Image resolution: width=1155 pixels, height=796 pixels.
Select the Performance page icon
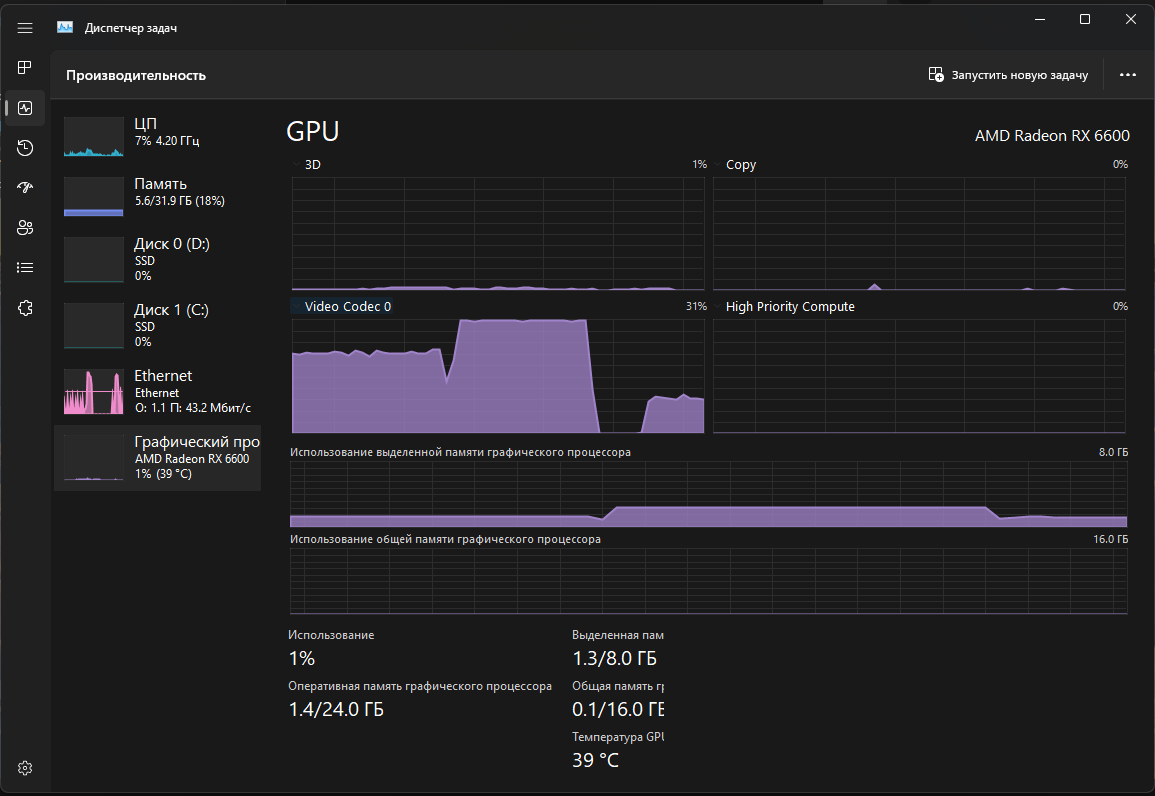click(25, 108)
